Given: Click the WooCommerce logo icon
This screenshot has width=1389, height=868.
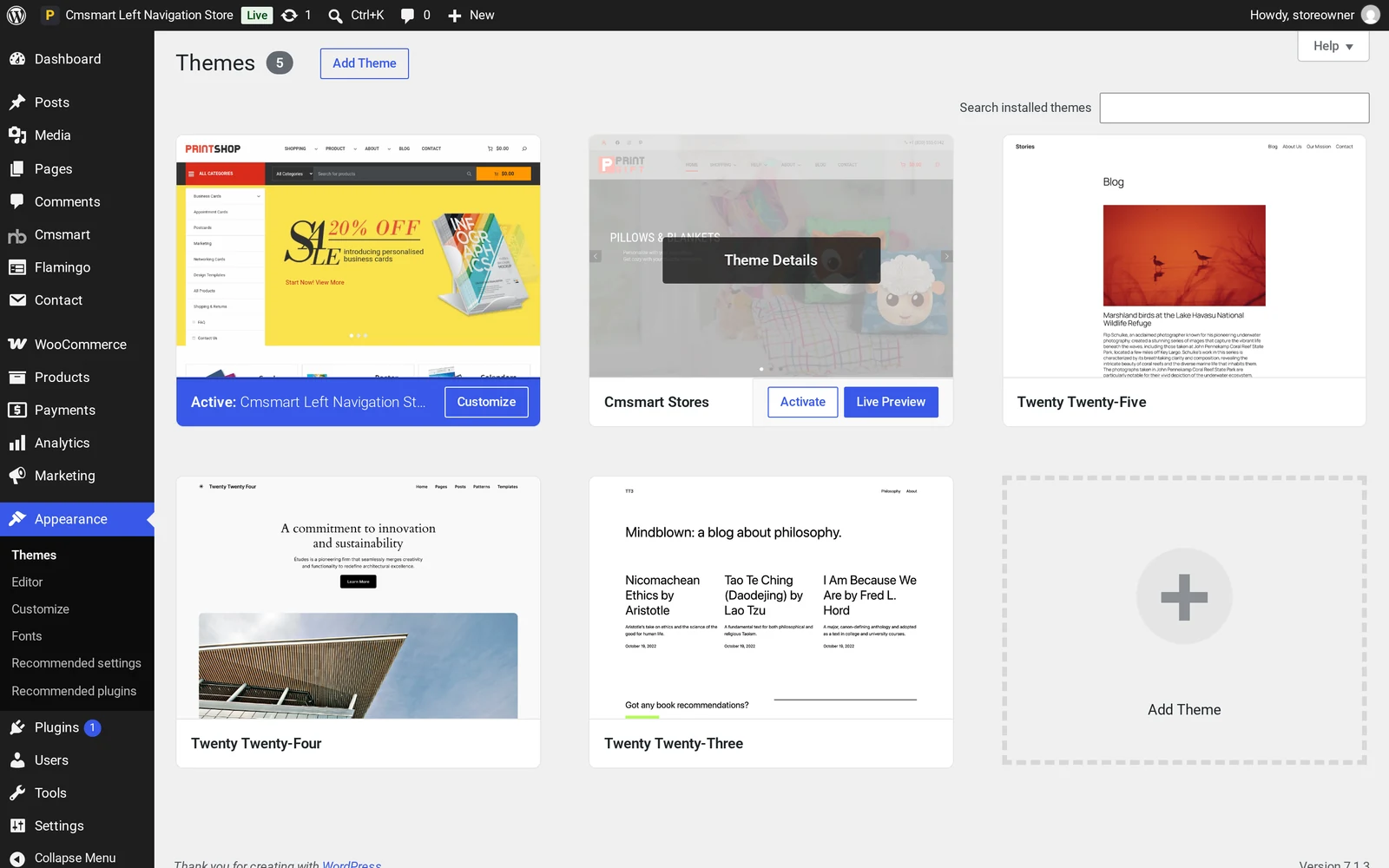Looking at the screenshot, I should [x=17, y=345].
